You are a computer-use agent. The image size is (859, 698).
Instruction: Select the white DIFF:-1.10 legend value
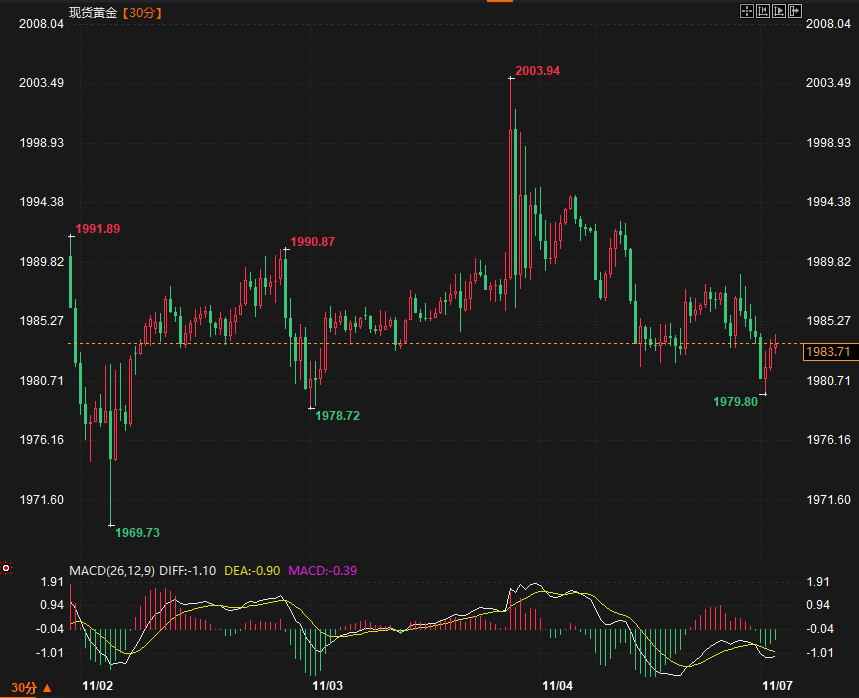point(187,571)
